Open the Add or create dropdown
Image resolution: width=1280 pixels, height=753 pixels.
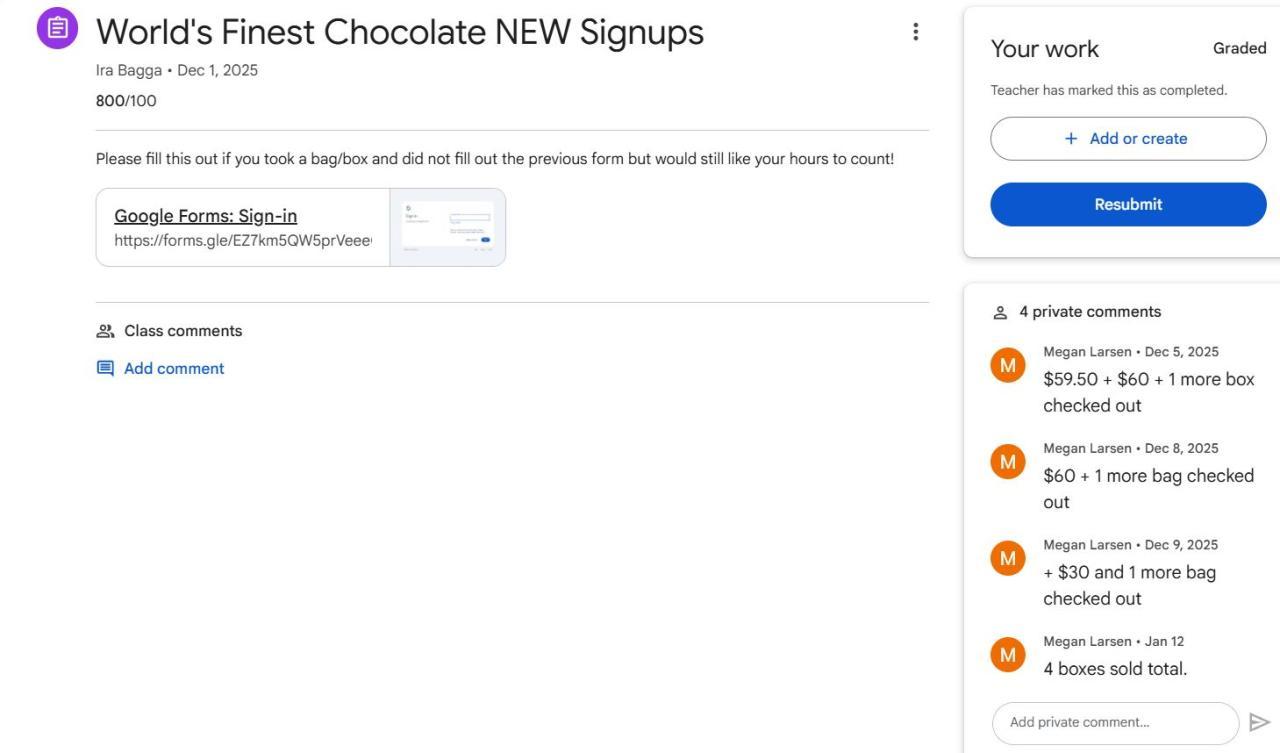[1128, 139]
